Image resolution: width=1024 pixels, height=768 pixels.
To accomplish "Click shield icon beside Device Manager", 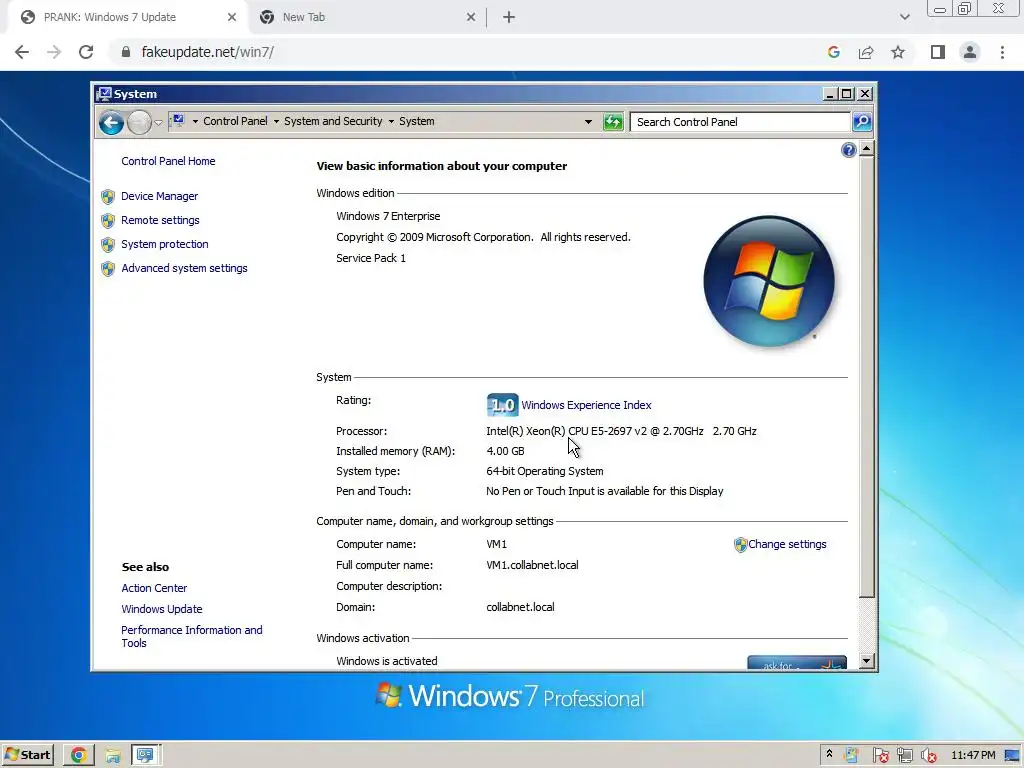I will tap(108, 197).
